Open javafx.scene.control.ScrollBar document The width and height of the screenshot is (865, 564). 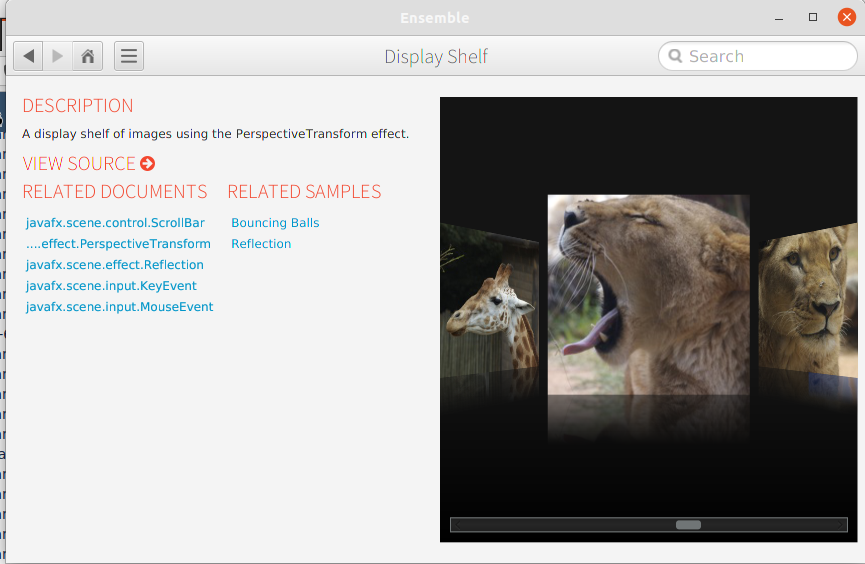click(x=115, y=223)
